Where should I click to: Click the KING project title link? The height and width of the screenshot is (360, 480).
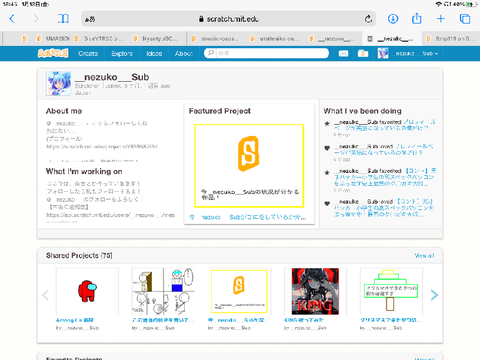[x=304, y=320]
